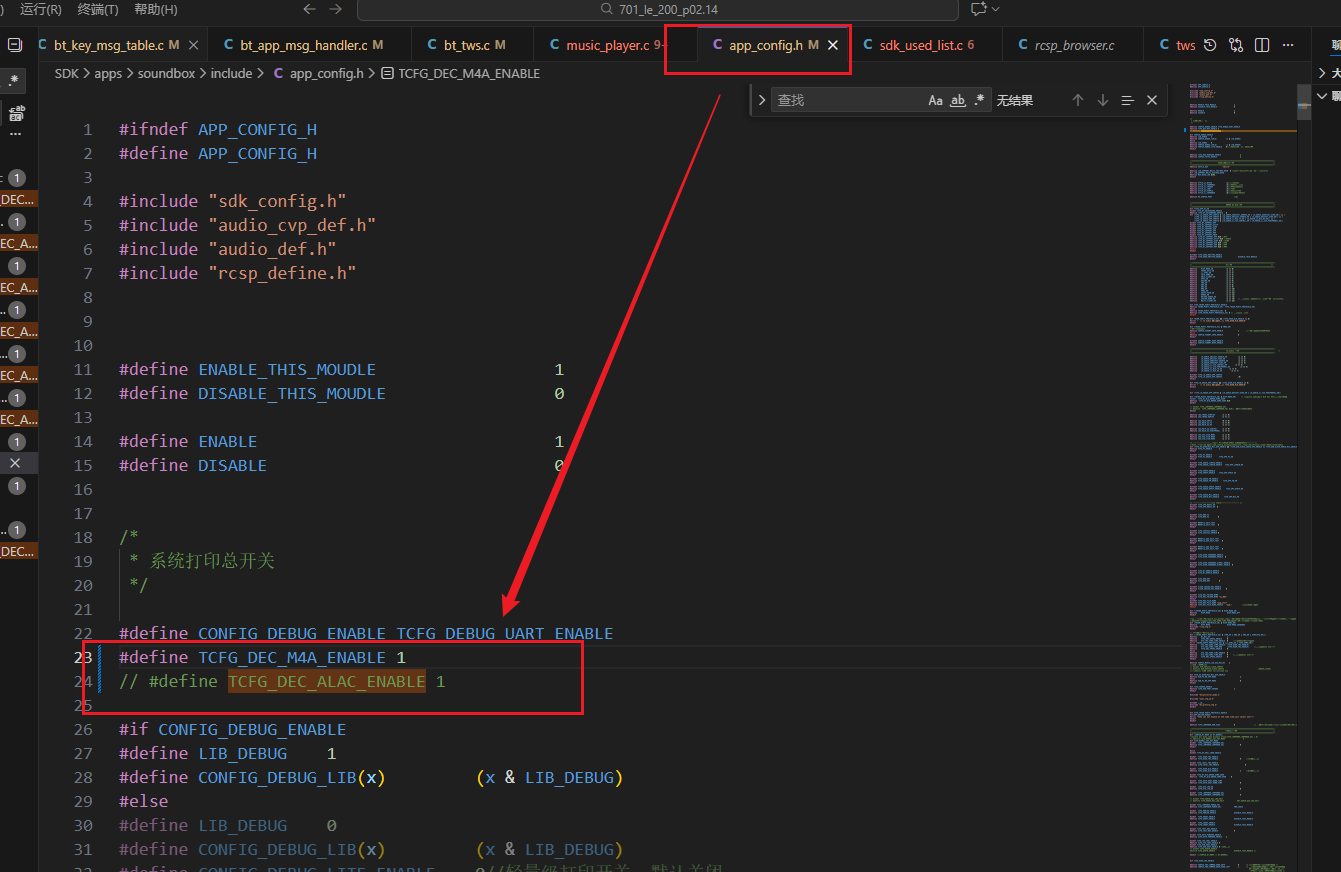Expand the collapsed section in right panel
The height and width of the screenshot is (872, 1341).
tap(1323, 73)
